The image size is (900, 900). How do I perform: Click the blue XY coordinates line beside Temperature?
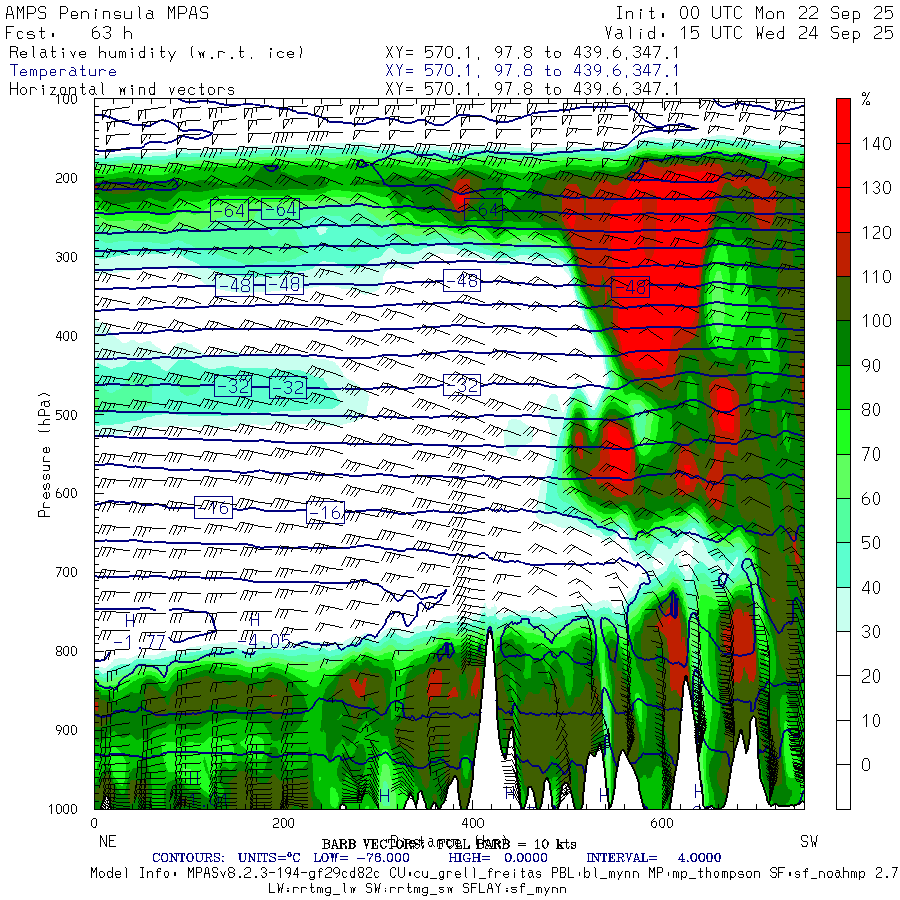click(x=532, y=71)
